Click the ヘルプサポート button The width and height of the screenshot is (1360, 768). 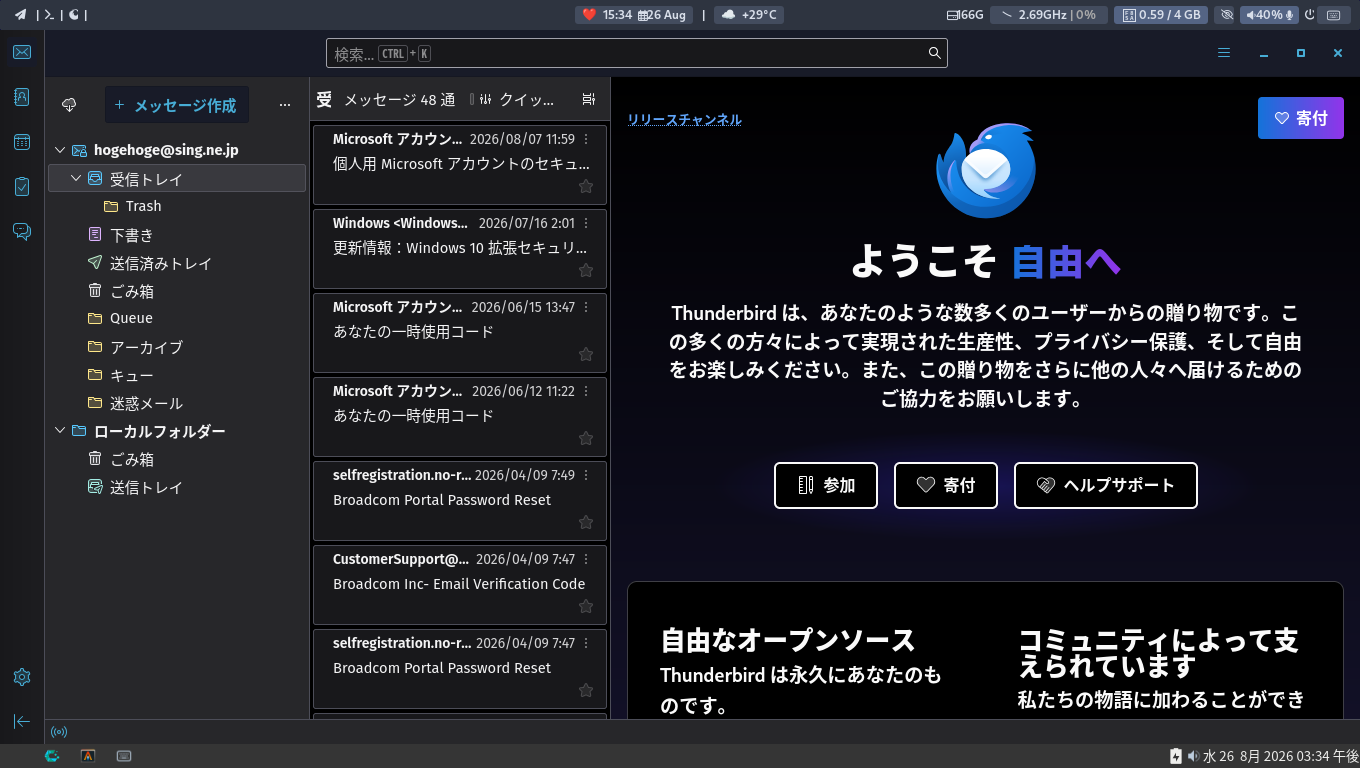pos(1106,485)
